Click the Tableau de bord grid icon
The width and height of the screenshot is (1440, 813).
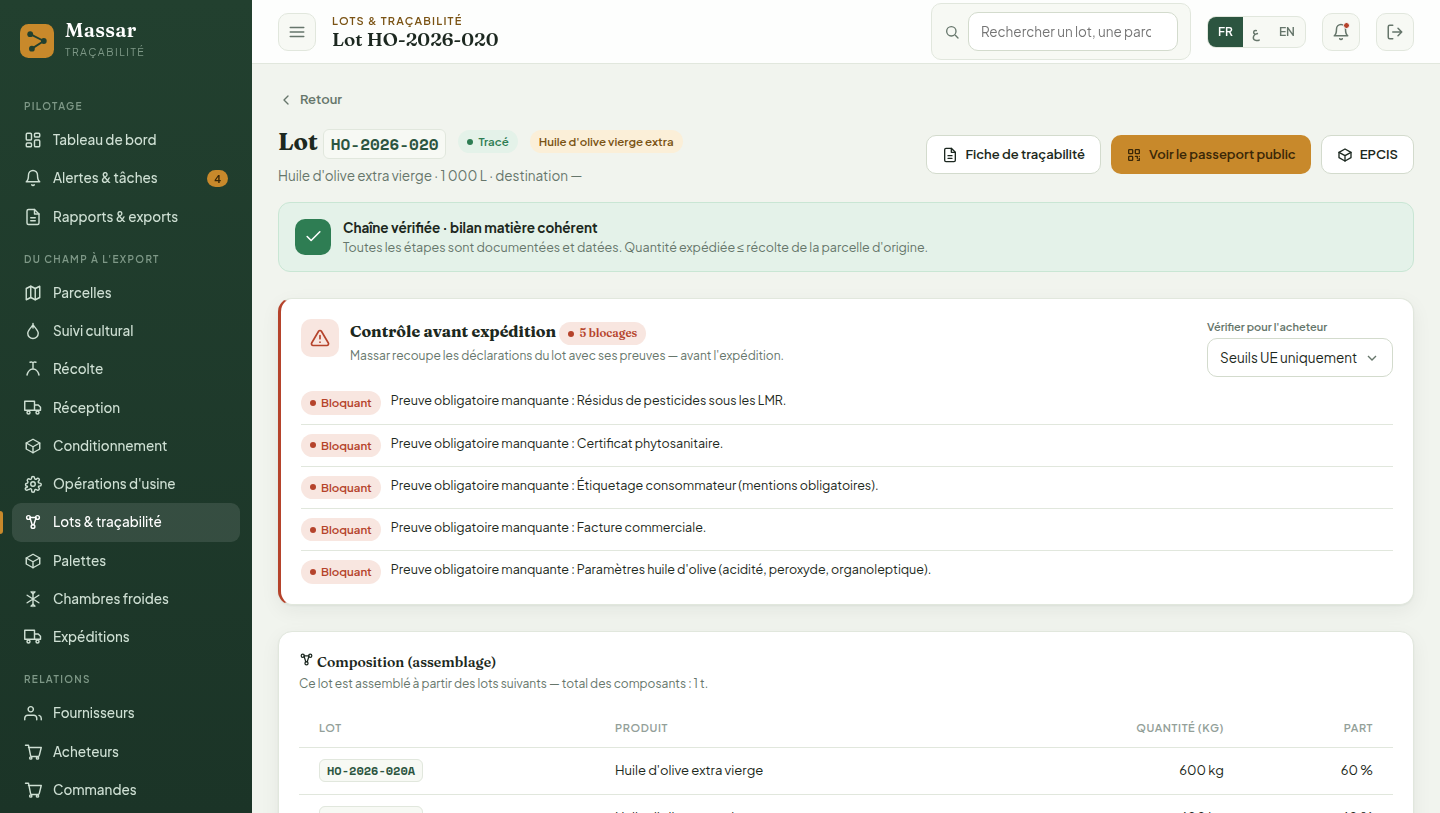pos(33,140)
